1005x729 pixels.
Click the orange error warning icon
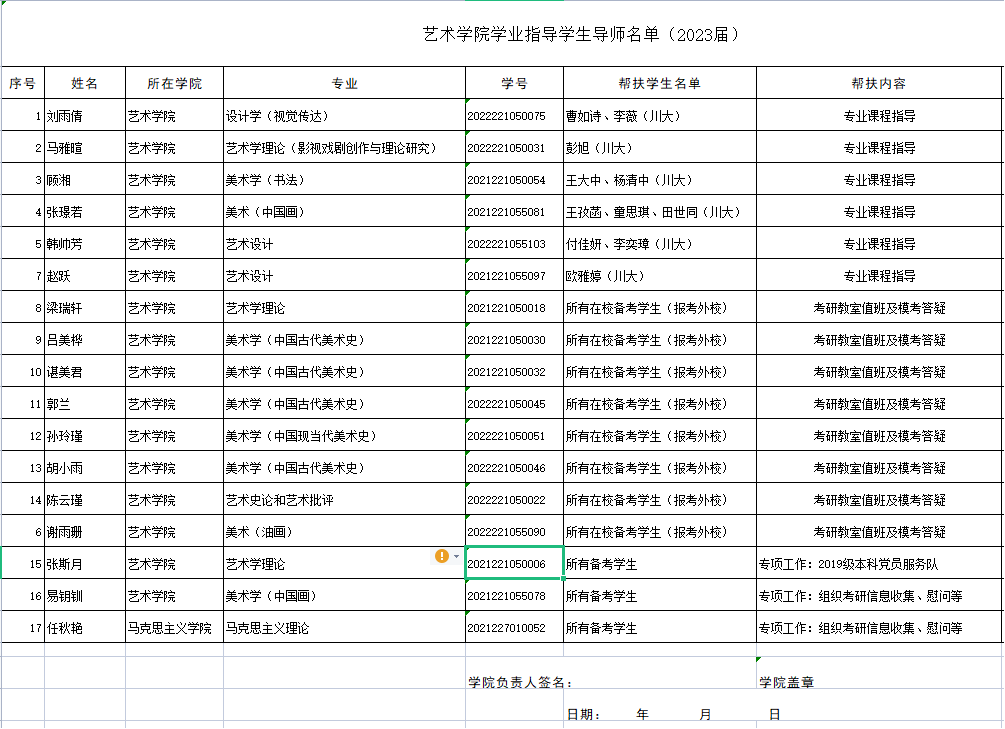[x=442, y=556]
